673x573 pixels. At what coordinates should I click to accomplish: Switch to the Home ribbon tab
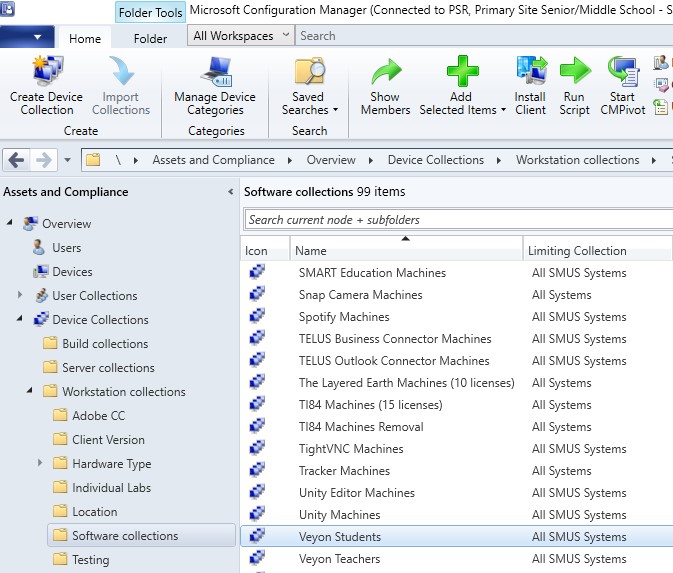click(x=85, y=39)
